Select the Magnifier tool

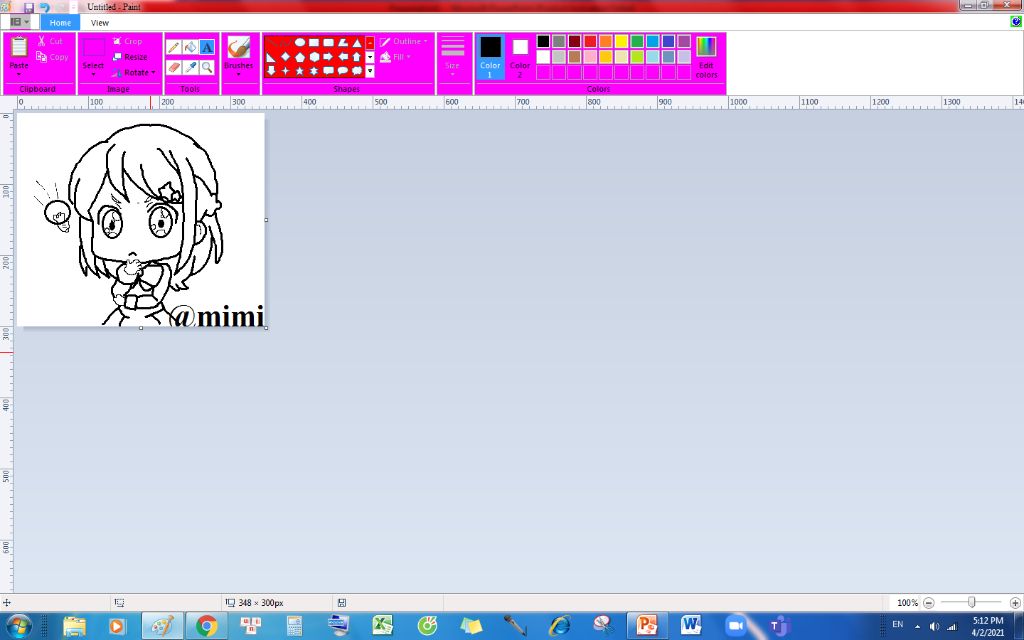click(x=207, y=67)
